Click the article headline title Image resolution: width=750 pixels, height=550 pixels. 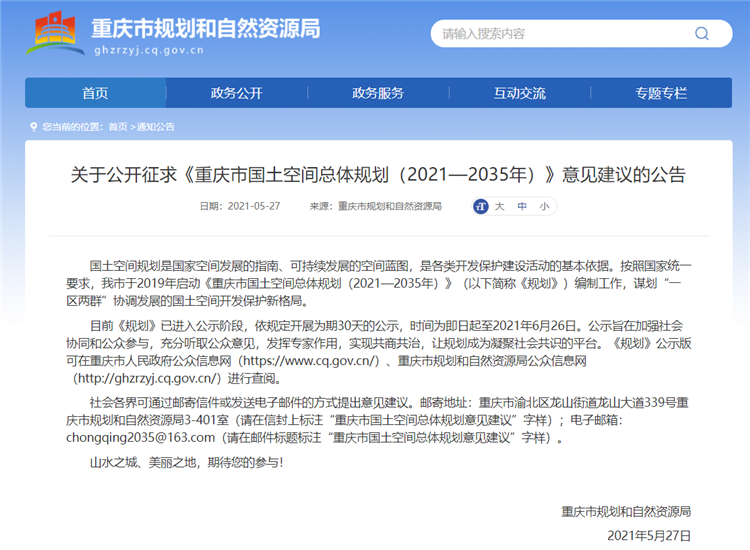378,174
